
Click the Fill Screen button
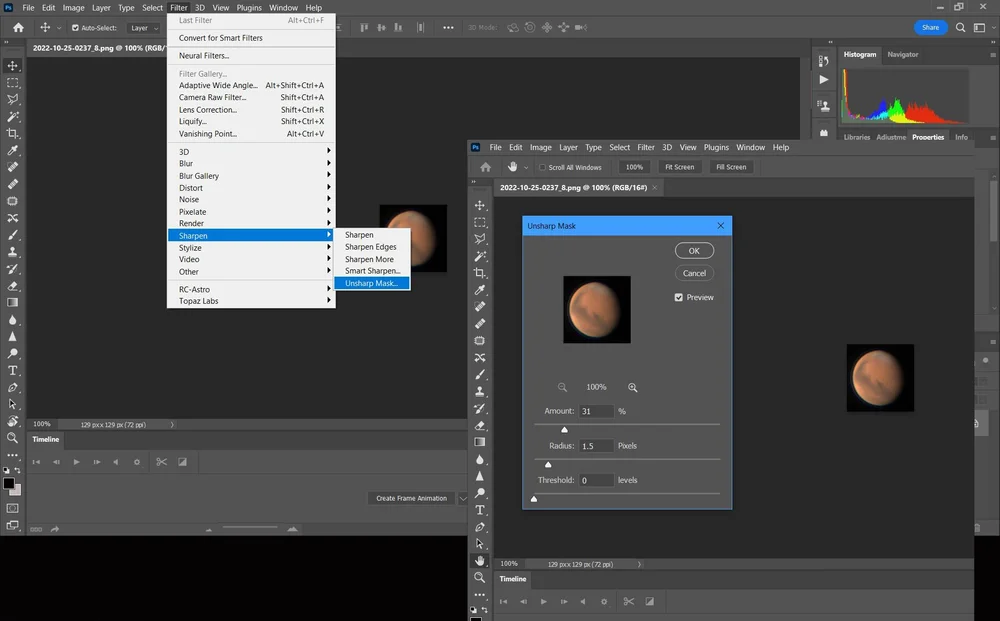(731, 167)
